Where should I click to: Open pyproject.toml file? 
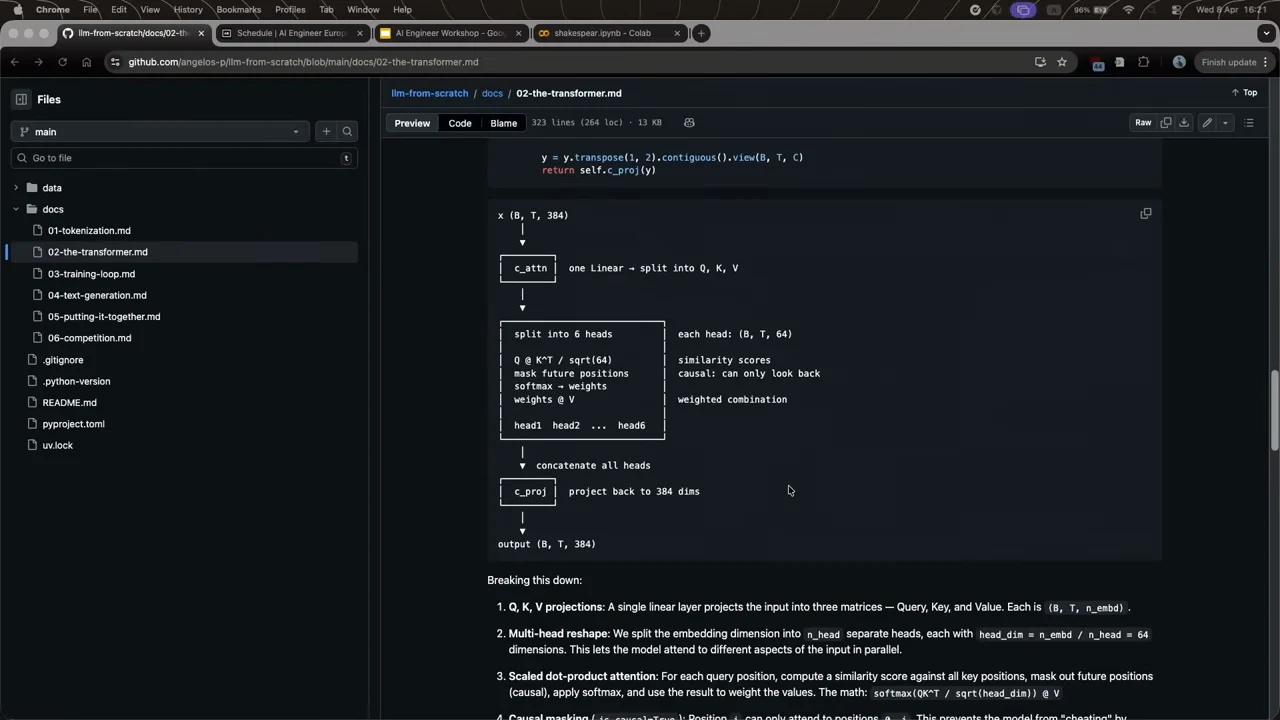73,424
